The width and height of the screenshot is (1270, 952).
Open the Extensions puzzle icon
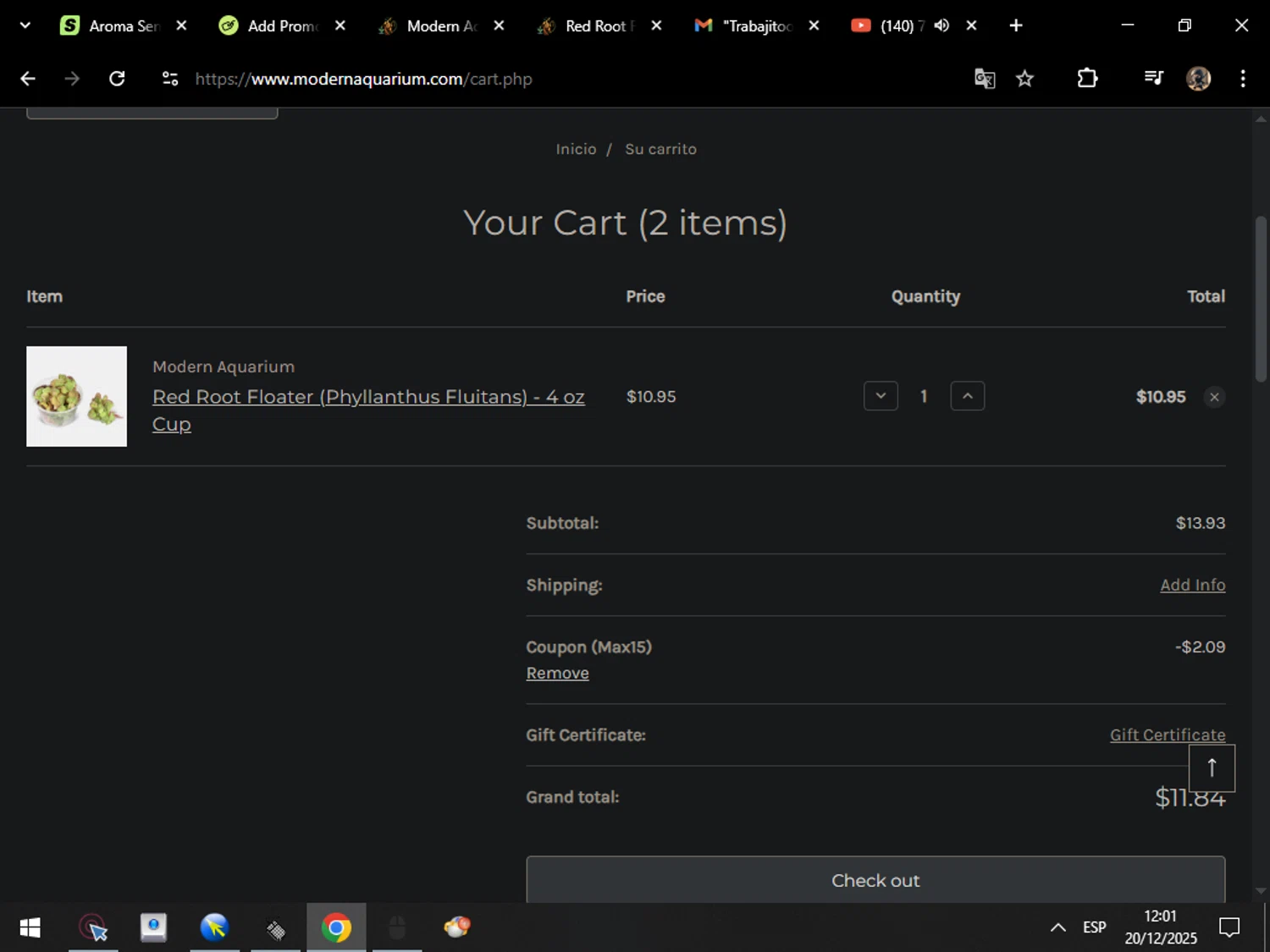[x=1087, y=79]
